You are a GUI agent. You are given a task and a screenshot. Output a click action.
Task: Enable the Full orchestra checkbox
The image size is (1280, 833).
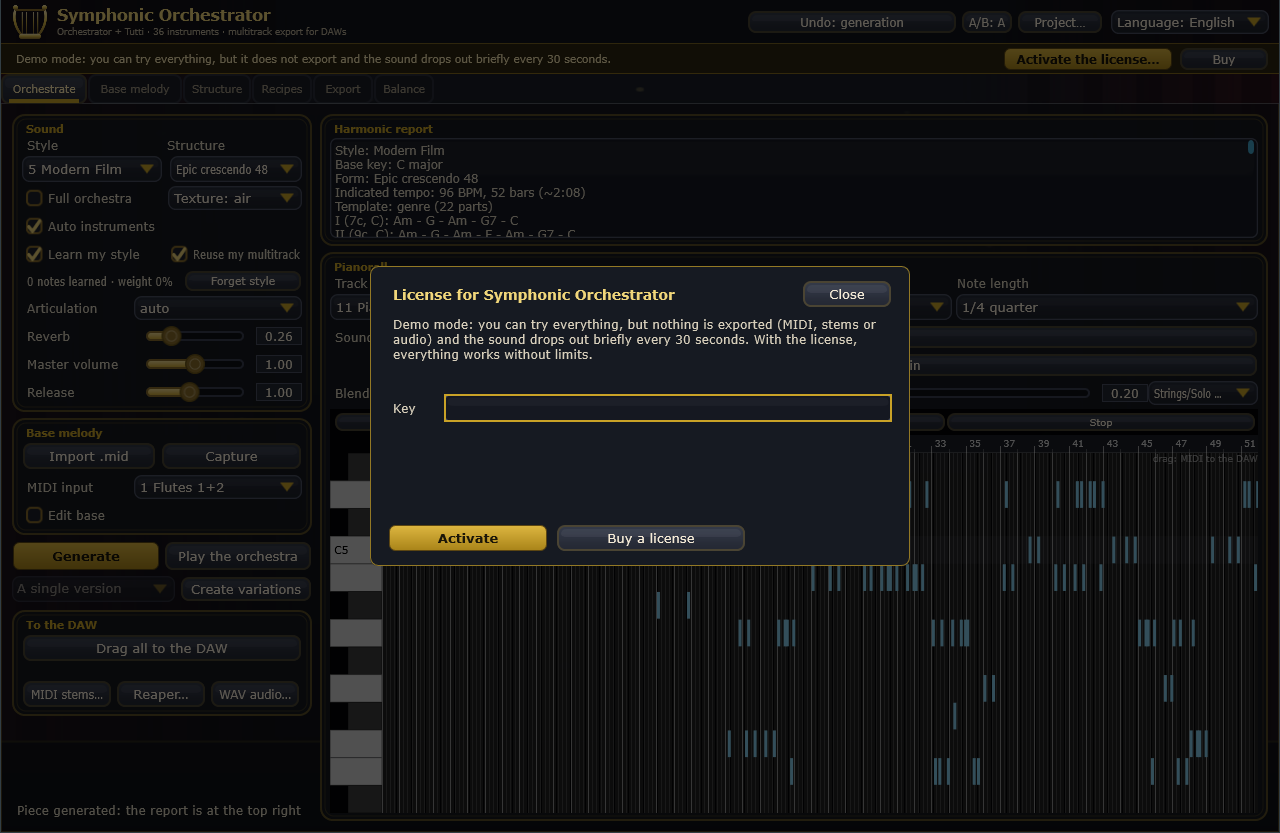click(34, 198)
